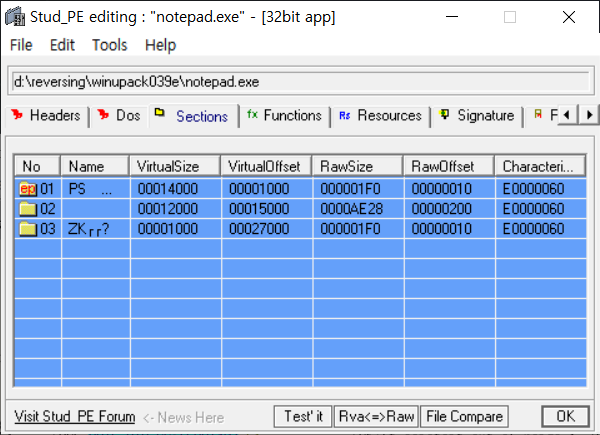Click RawSize value 0000AE28

[x=351, y=209]
